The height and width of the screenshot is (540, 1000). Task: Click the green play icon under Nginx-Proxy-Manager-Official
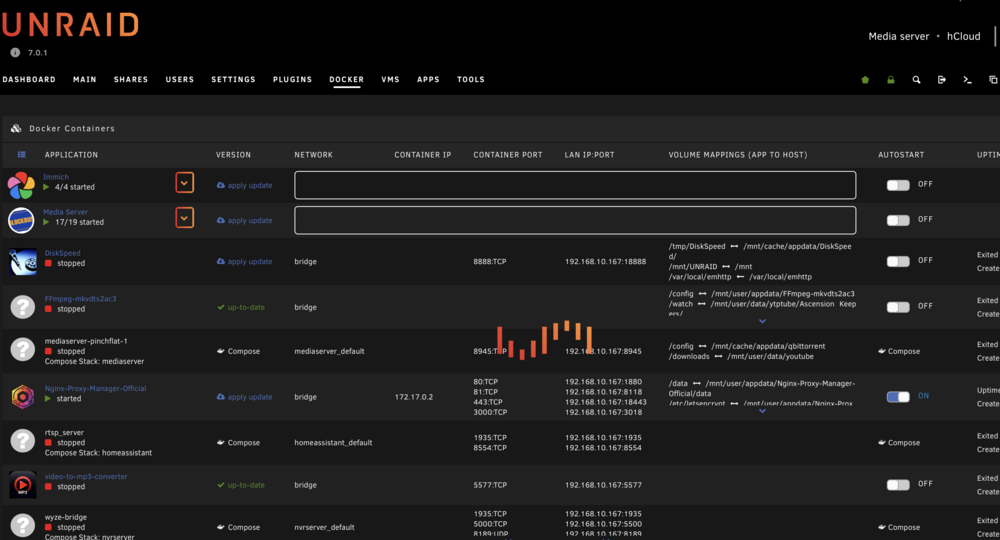48,398
